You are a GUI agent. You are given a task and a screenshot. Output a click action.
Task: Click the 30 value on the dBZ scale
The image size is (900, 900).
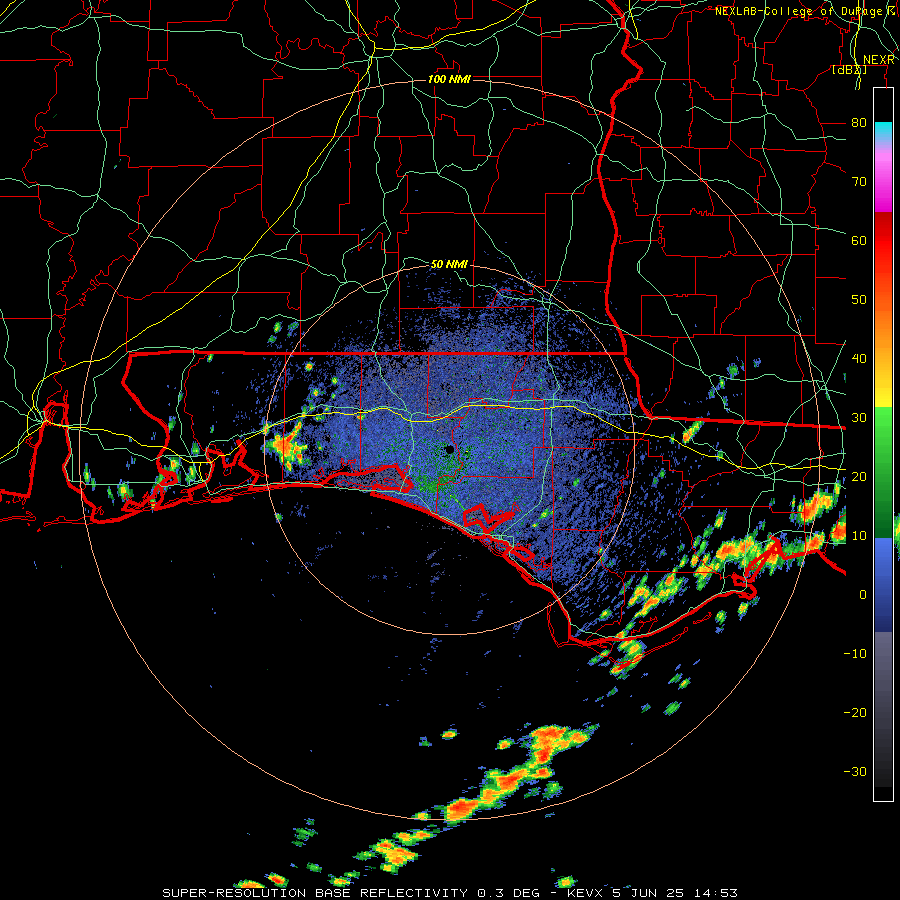(859, 417)
